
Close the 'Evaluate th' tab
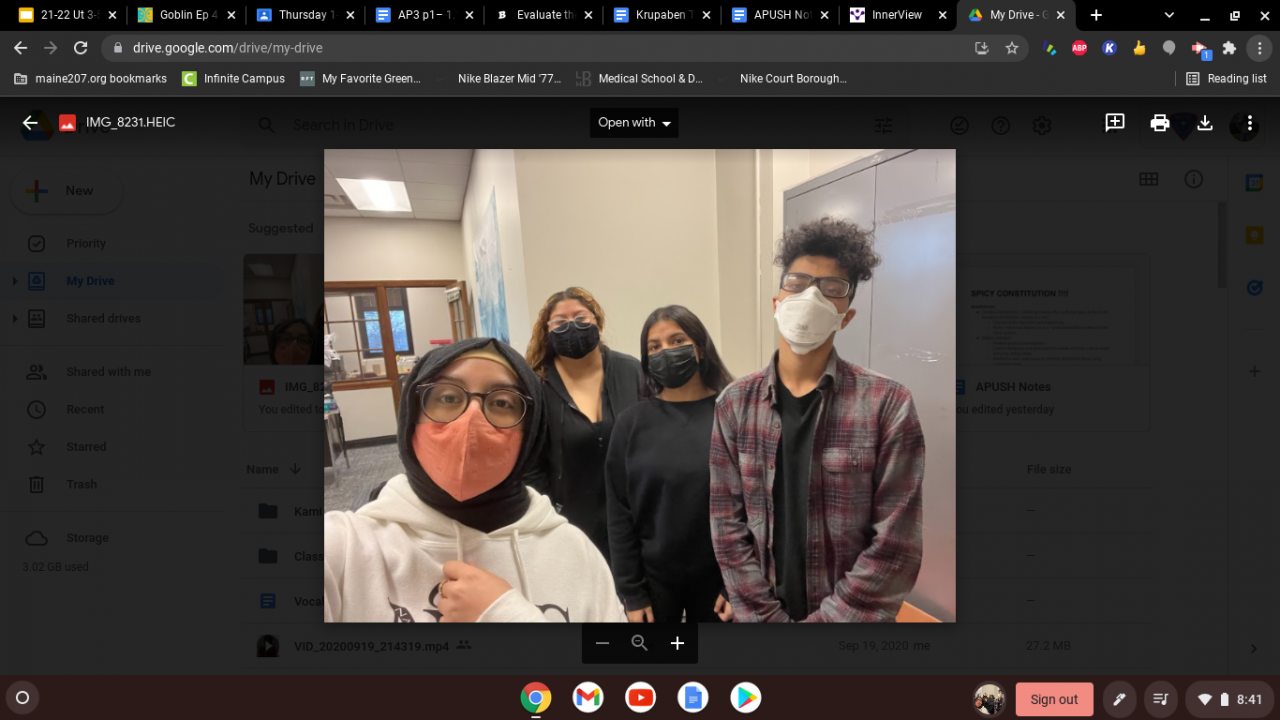(586, 15)
